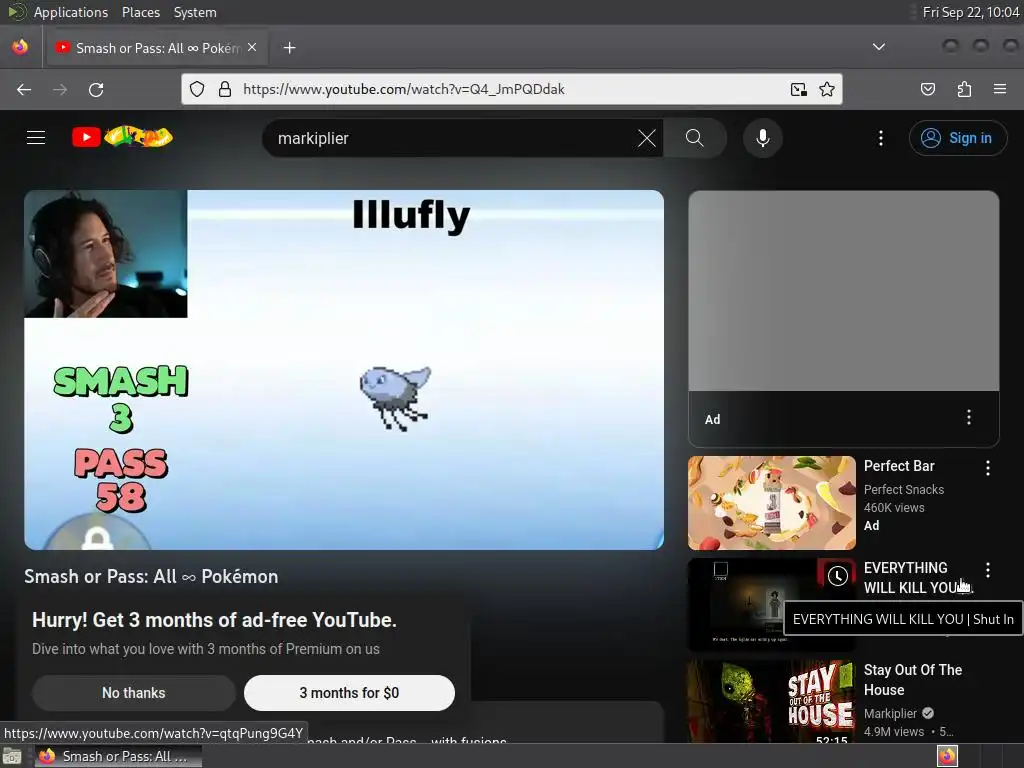Save page to Pocket
This screenshot has width=1024, height=768.
[928, 89]
